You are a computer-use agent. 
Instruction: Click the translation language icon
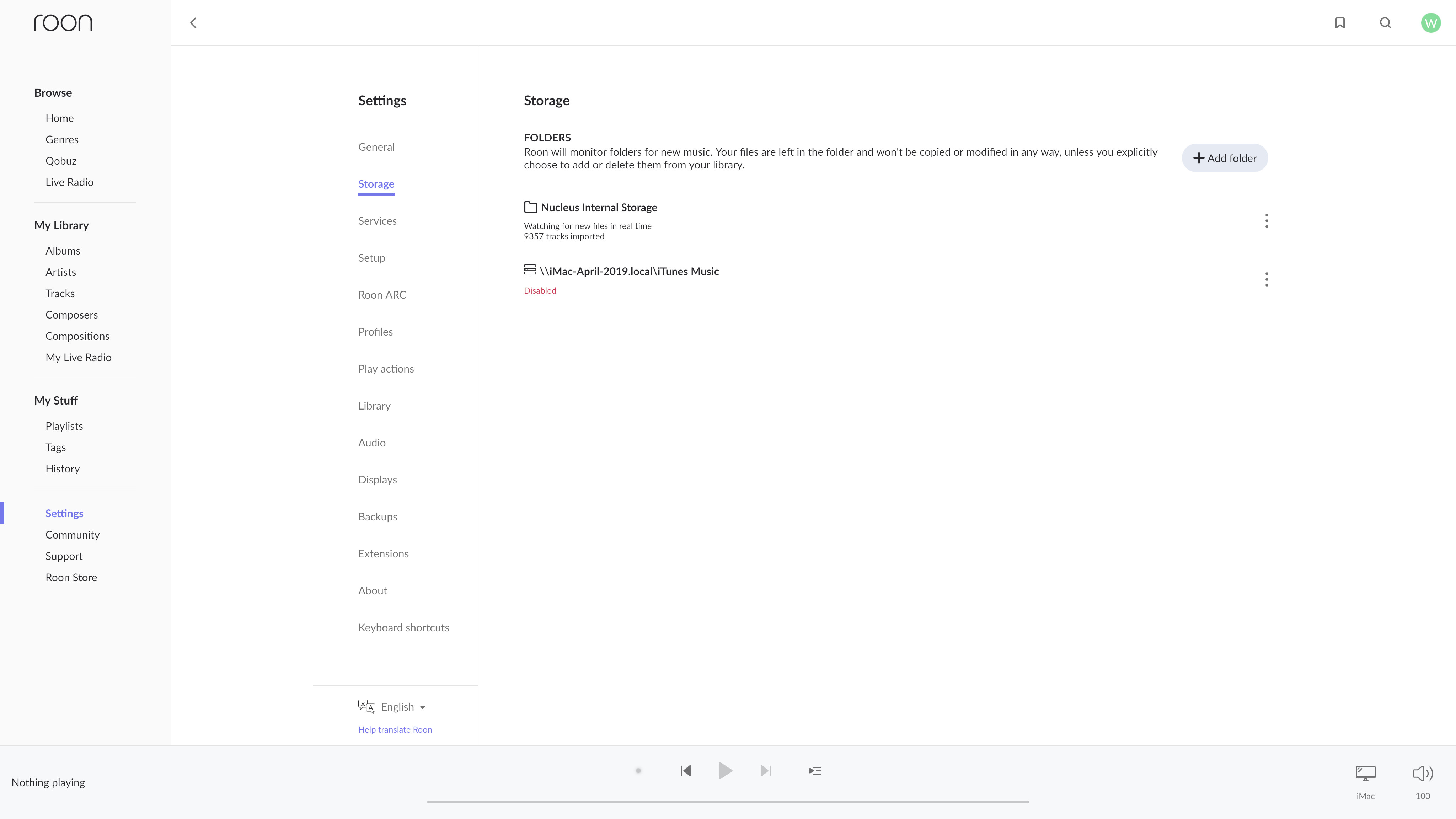click(366, 706)
